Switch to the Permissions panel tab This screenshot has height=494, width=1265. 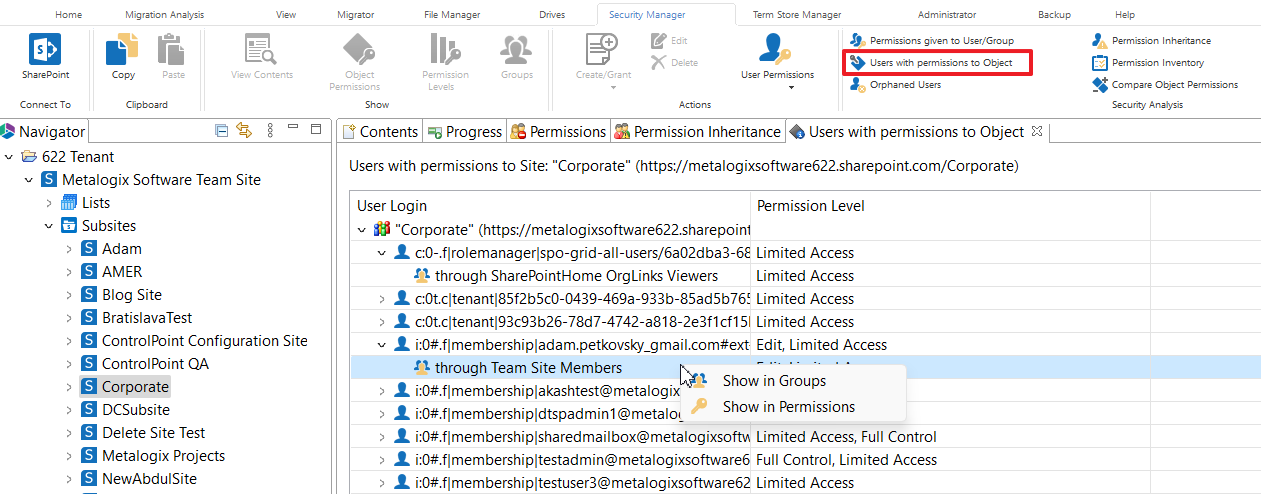558,132
